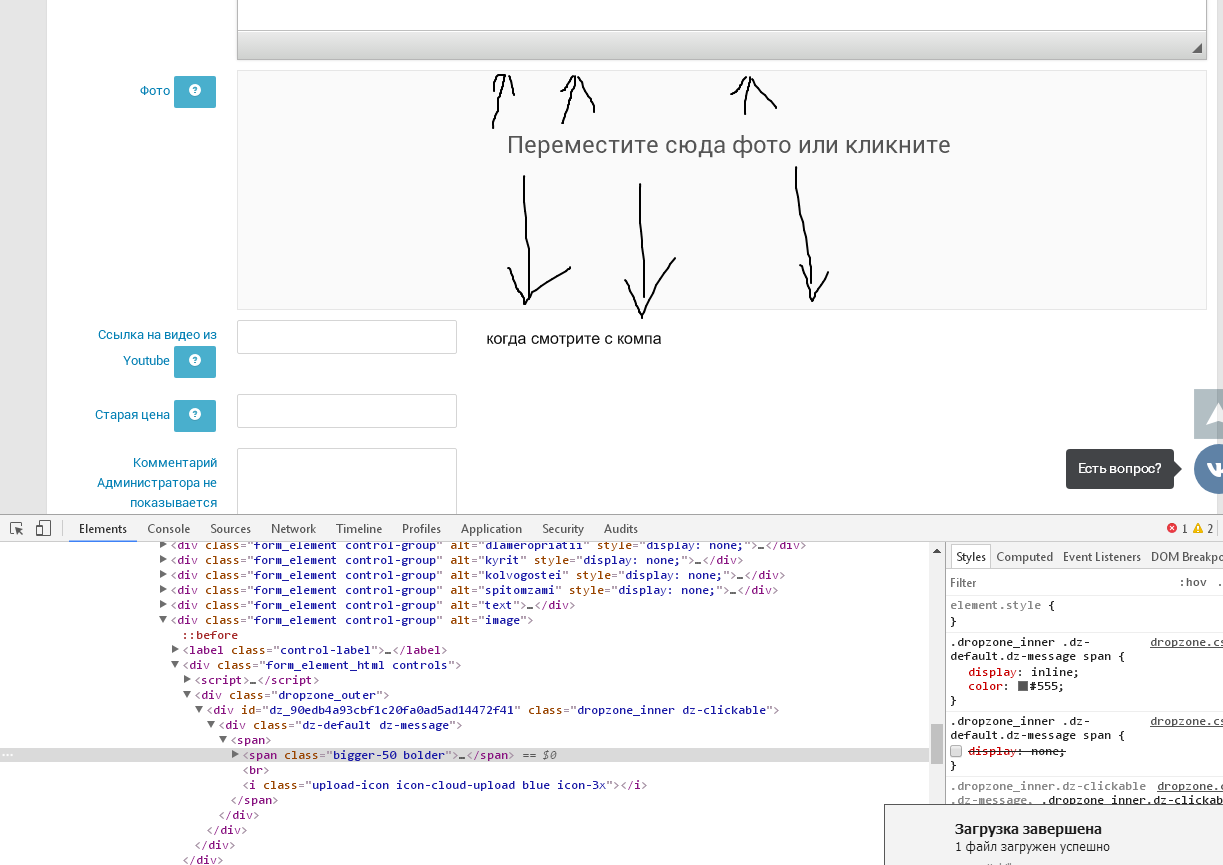This screenshot has width=1223, height=865.
Task: Open the Timeline tab
Action: tap(359, 529)
